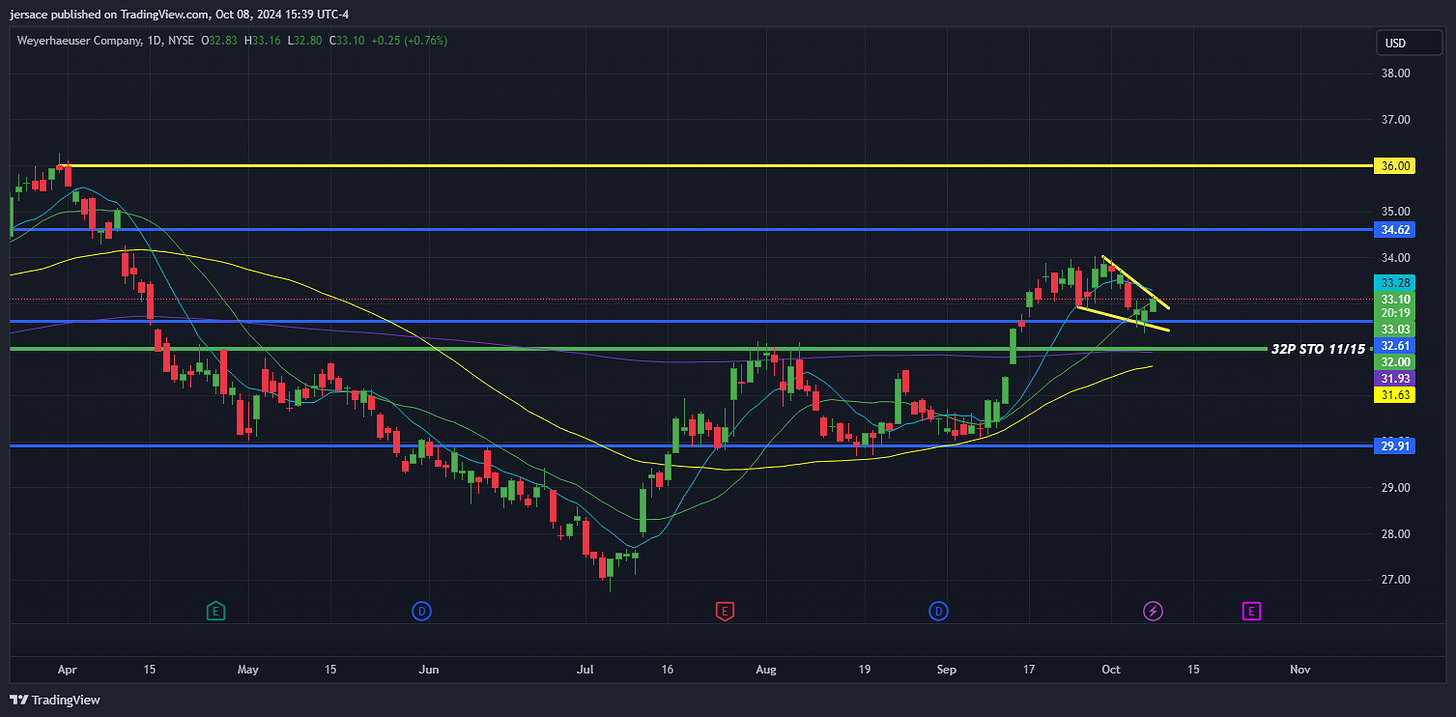Select the green 33.10 last price label
This screenshot has height=717, width=1456.
click(1395, 299)
